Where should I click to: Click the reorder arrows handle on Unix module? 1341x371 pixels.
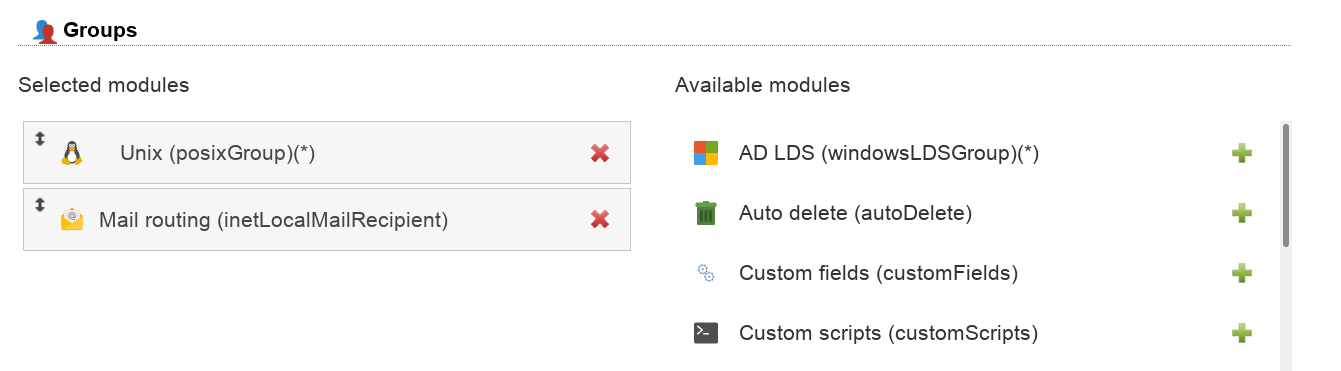coord(40,139)
